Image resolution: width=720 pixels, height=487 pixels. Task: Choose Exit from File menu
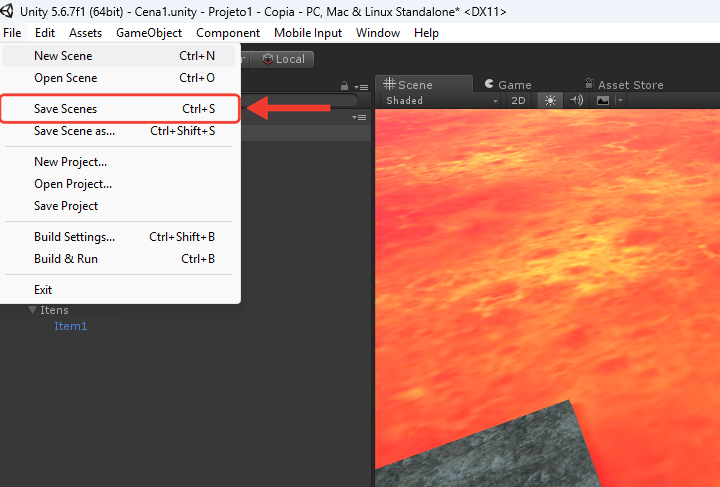118,290
